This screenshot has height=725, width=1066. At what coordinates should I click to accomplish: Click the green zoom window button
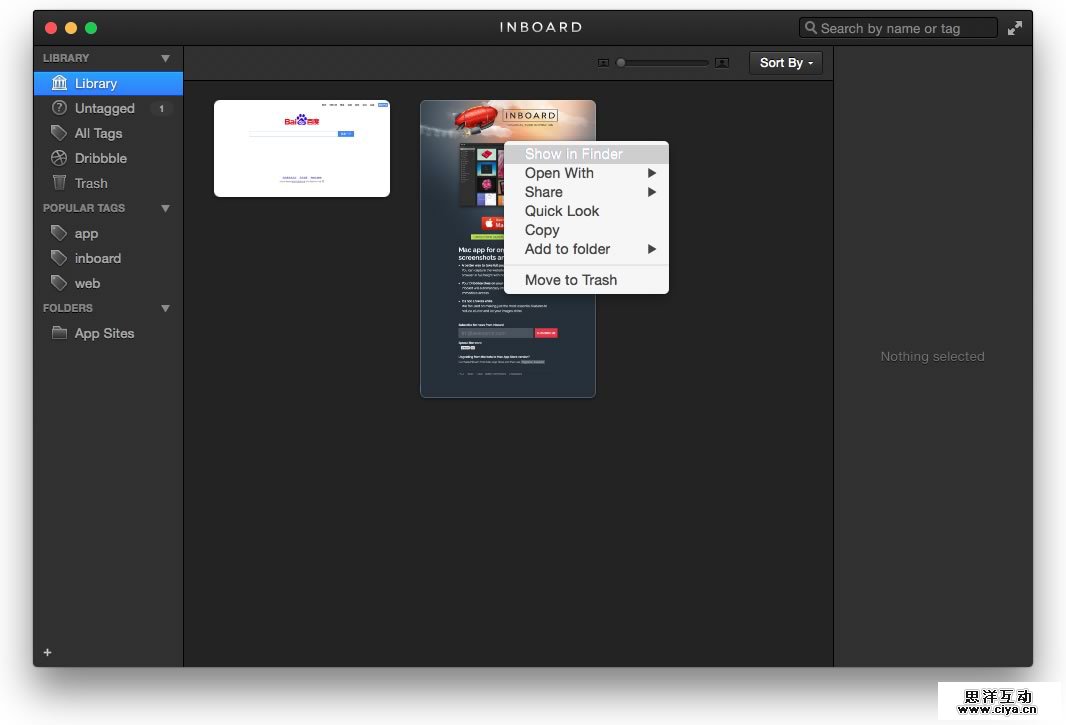click(x=91, y=28)
